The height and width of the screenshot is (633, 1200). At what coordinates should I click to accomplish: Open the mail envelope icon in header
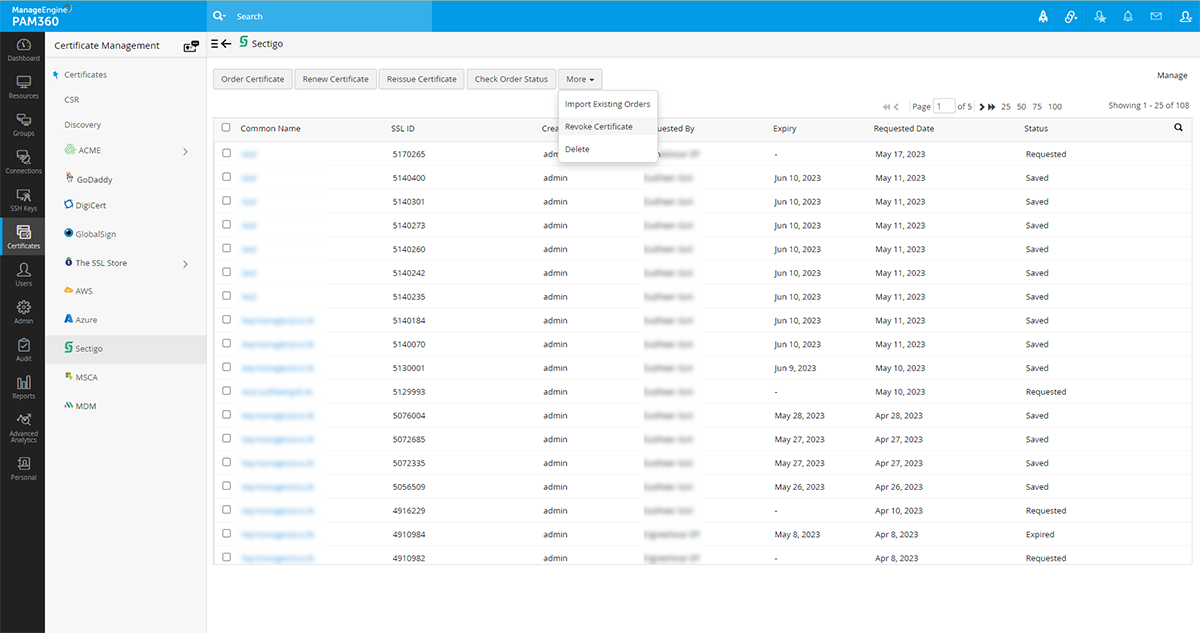[1156, 16]
